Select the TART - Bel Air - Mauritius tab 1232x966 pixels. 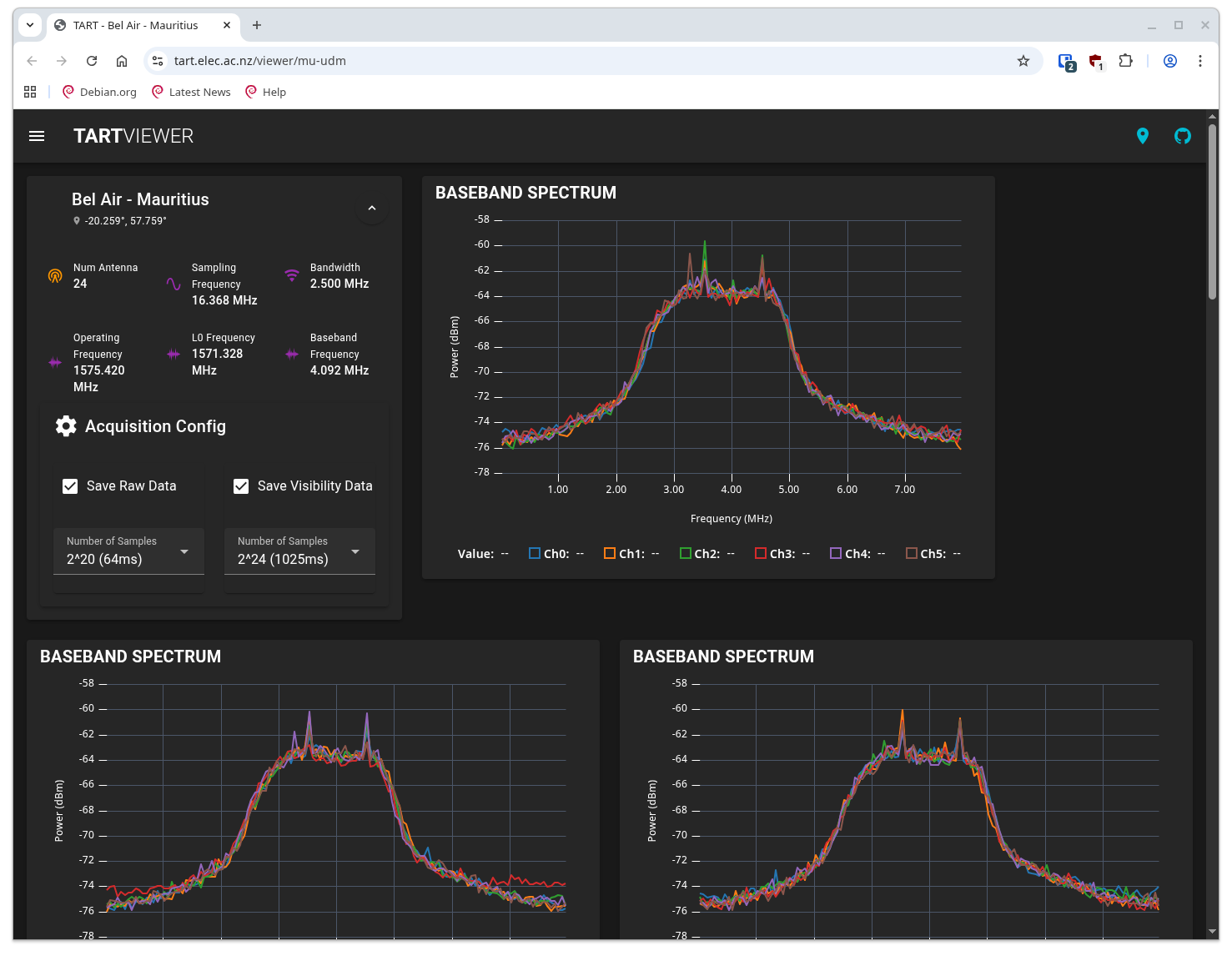138,25
